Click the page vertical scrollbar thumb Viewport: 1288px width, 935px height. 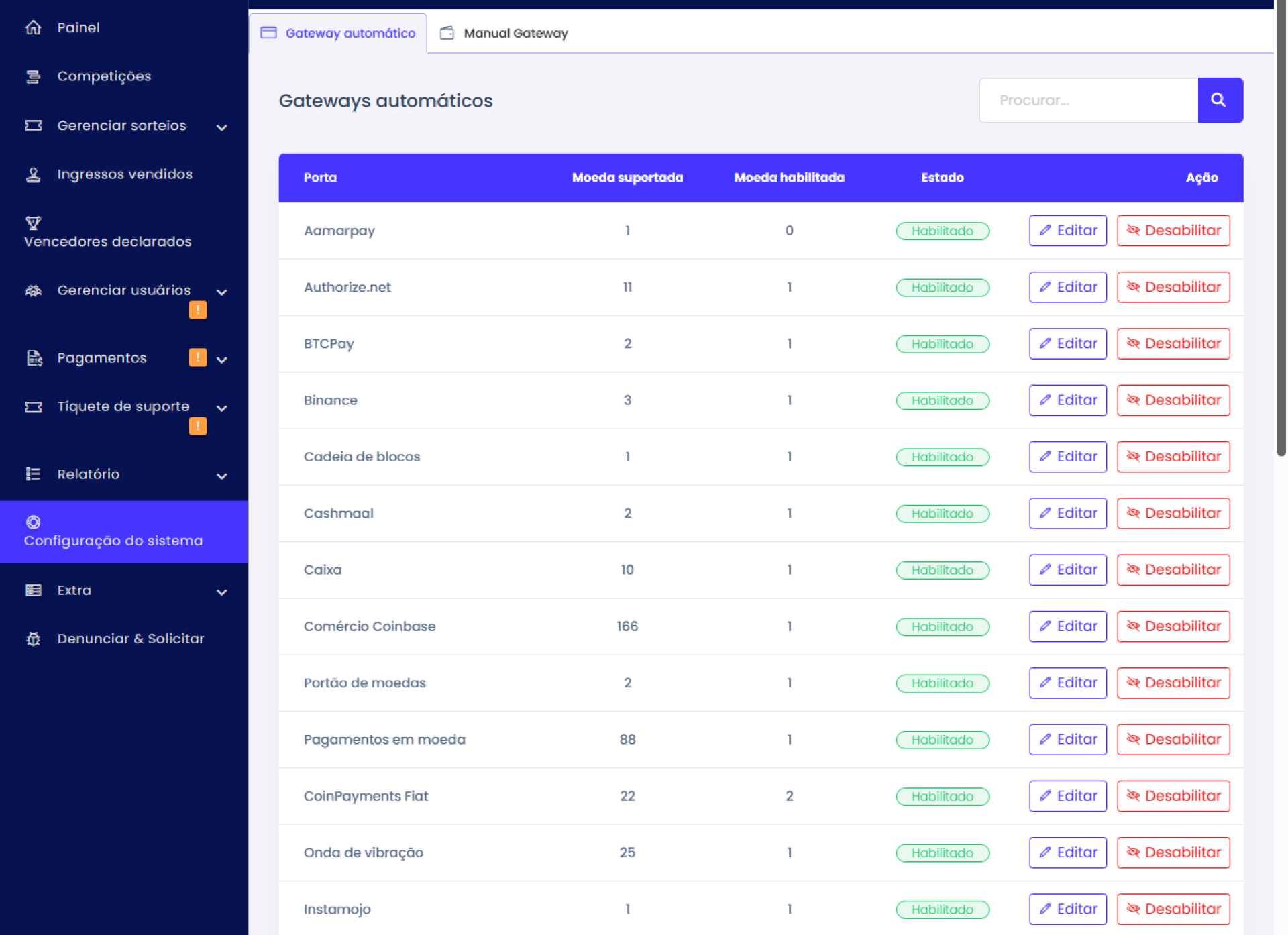coord(1281,228)
